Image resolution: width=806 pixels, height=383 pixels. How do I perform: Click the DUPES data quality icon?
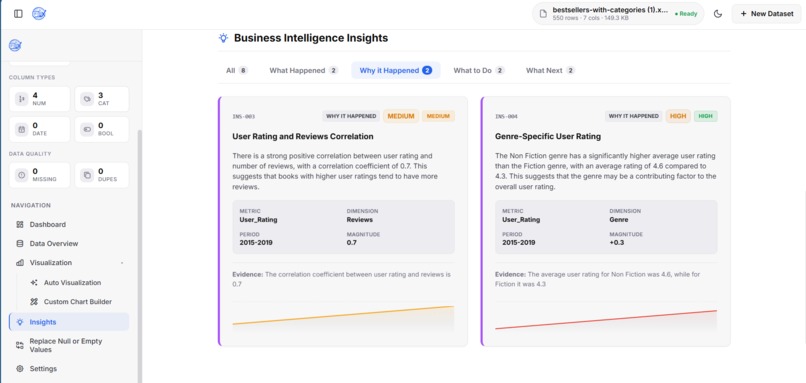point(87,175)
